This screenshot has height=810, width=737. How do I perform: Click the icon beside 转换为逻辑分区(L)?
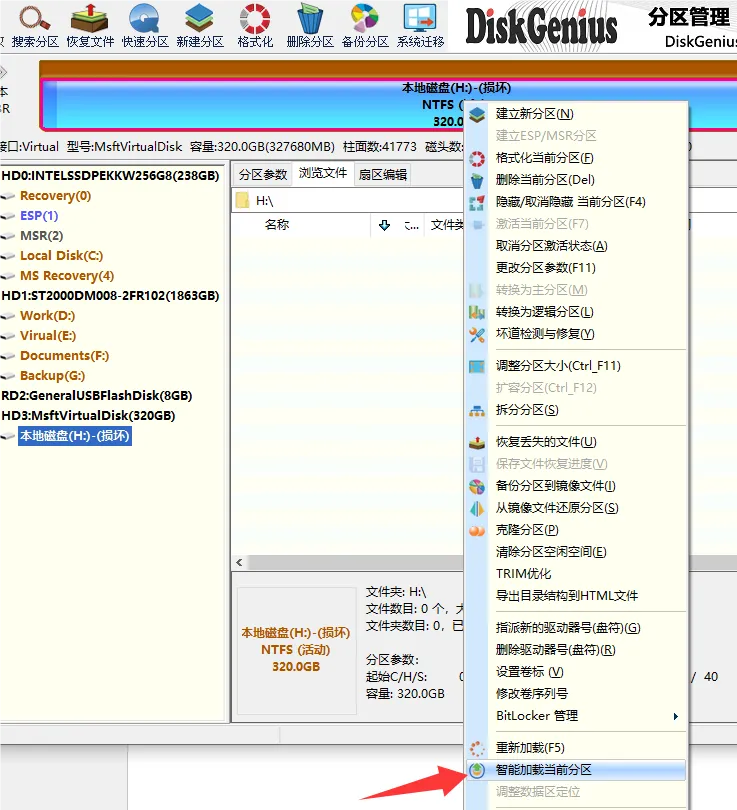tap(477, 312)
